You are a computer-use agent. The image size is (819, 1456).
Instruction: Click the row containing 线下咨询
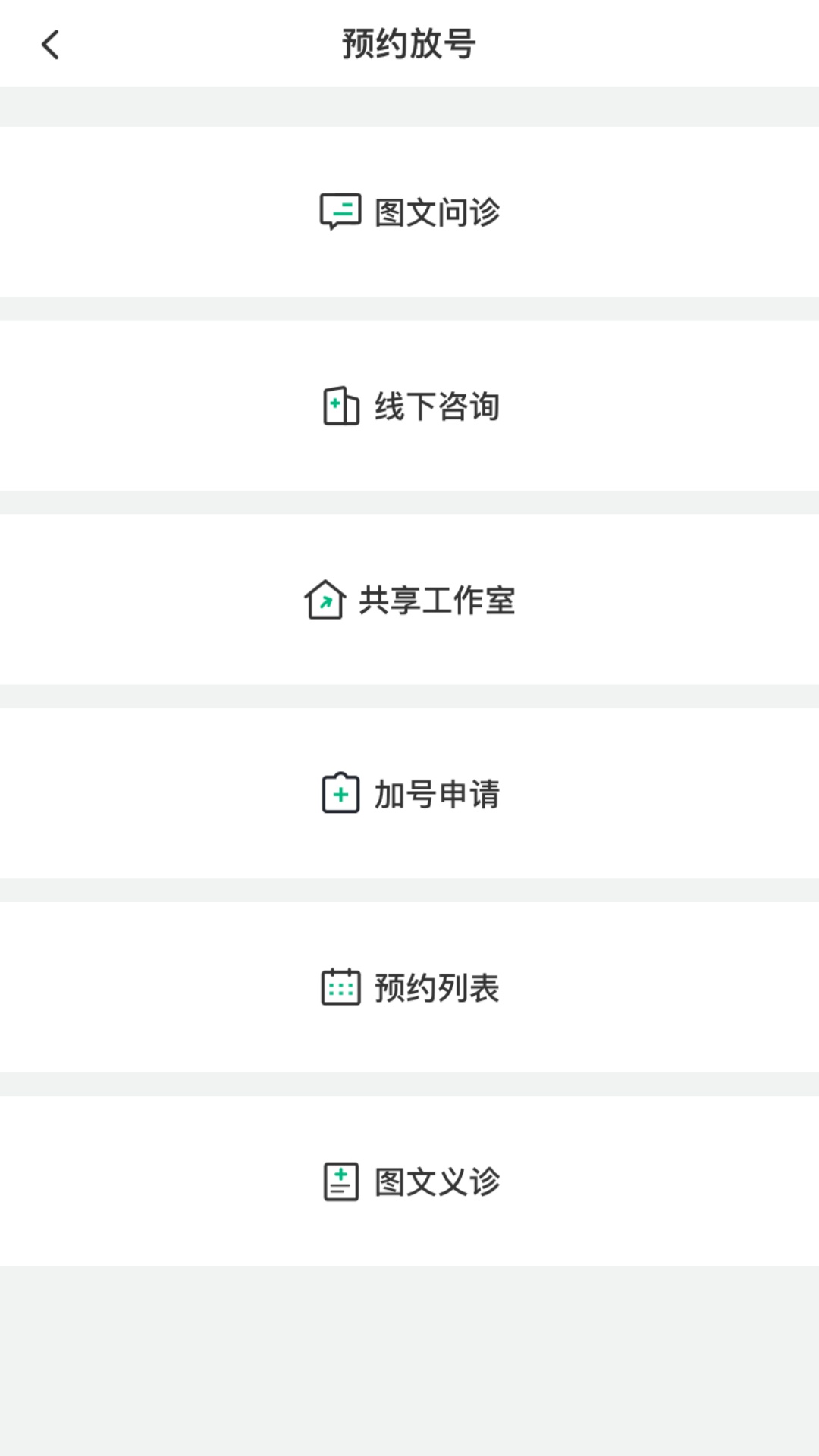[x=409, y=406]
